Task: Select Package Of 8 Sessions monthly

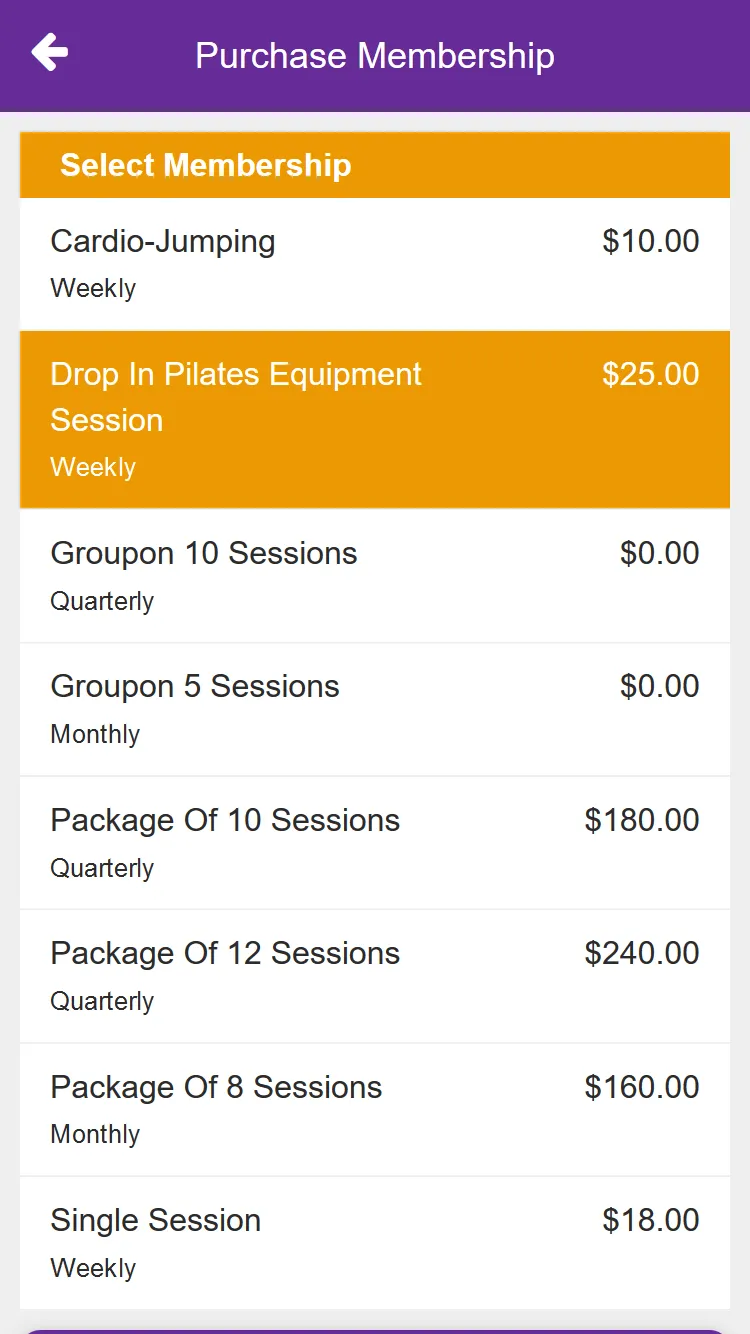Action: (x=375, y=1110)
